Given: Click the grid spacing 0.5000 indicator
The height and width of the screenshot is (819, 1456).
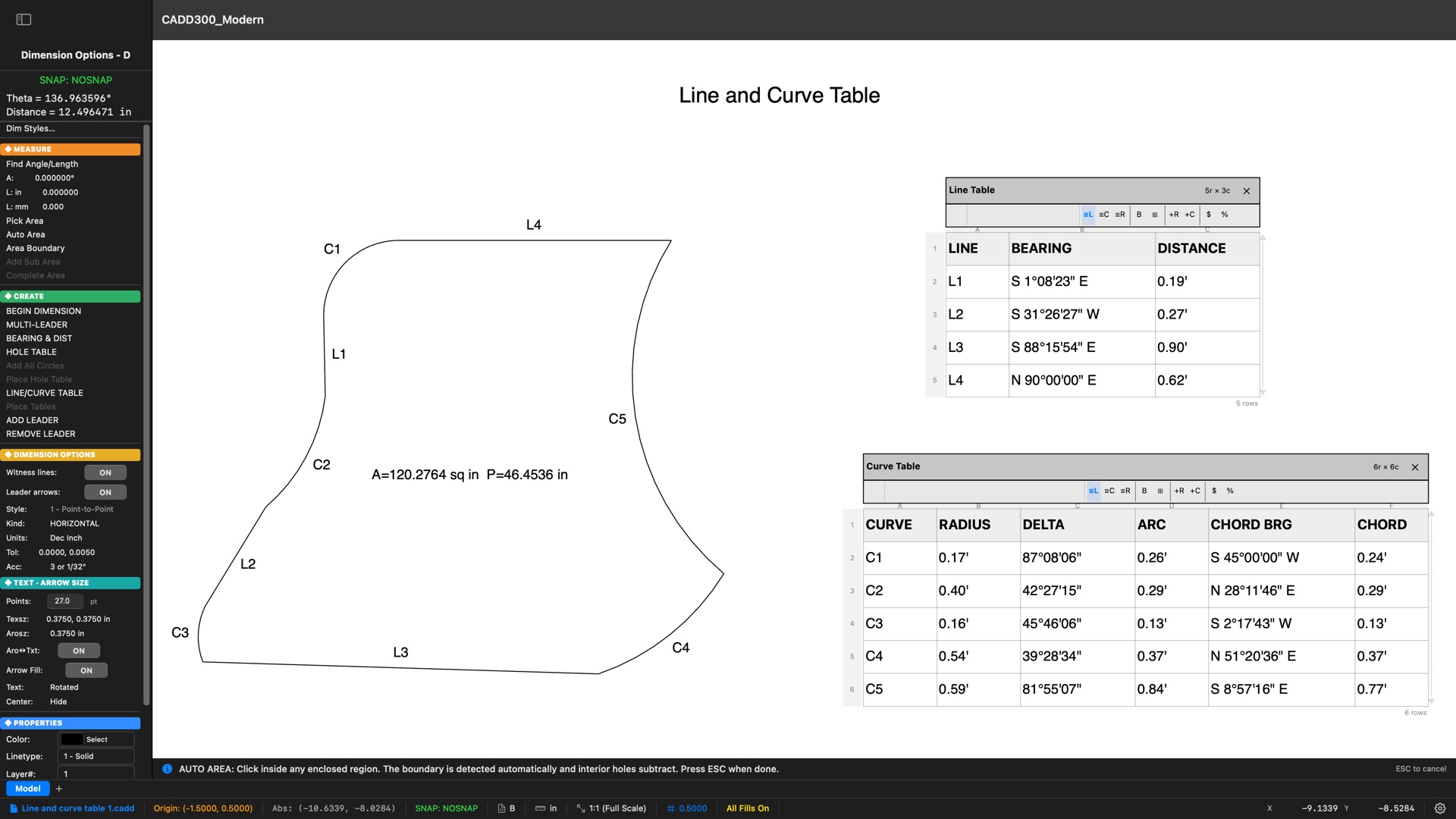Looking at the screenshot, I should (x=687, y=808).
